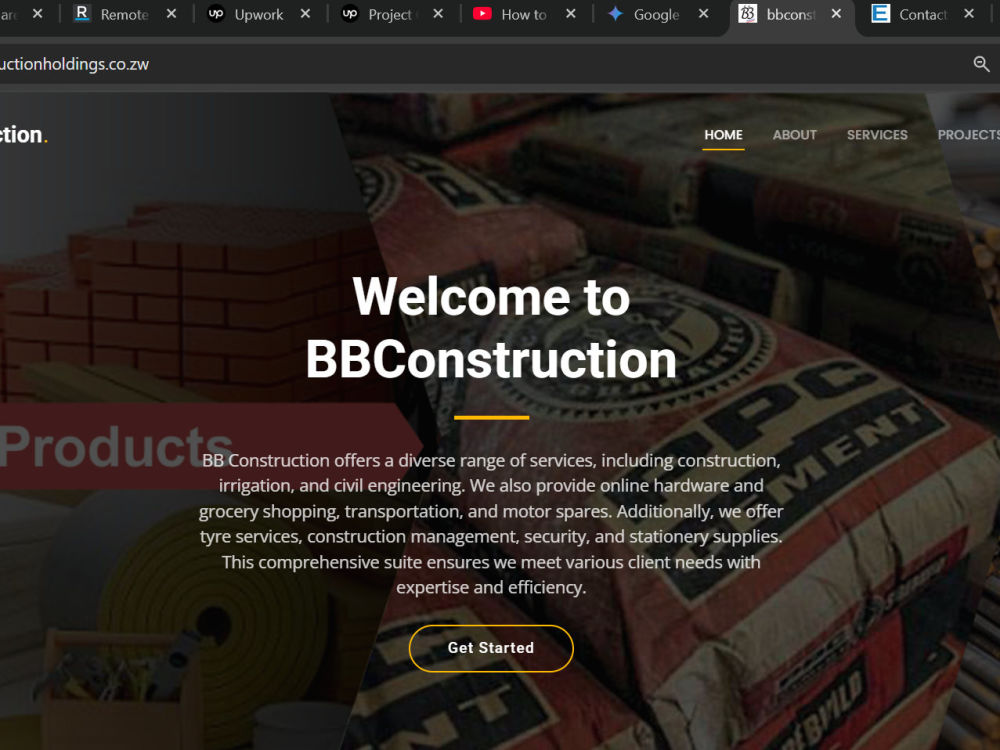Open the HOME nav link

pos(723,135)
